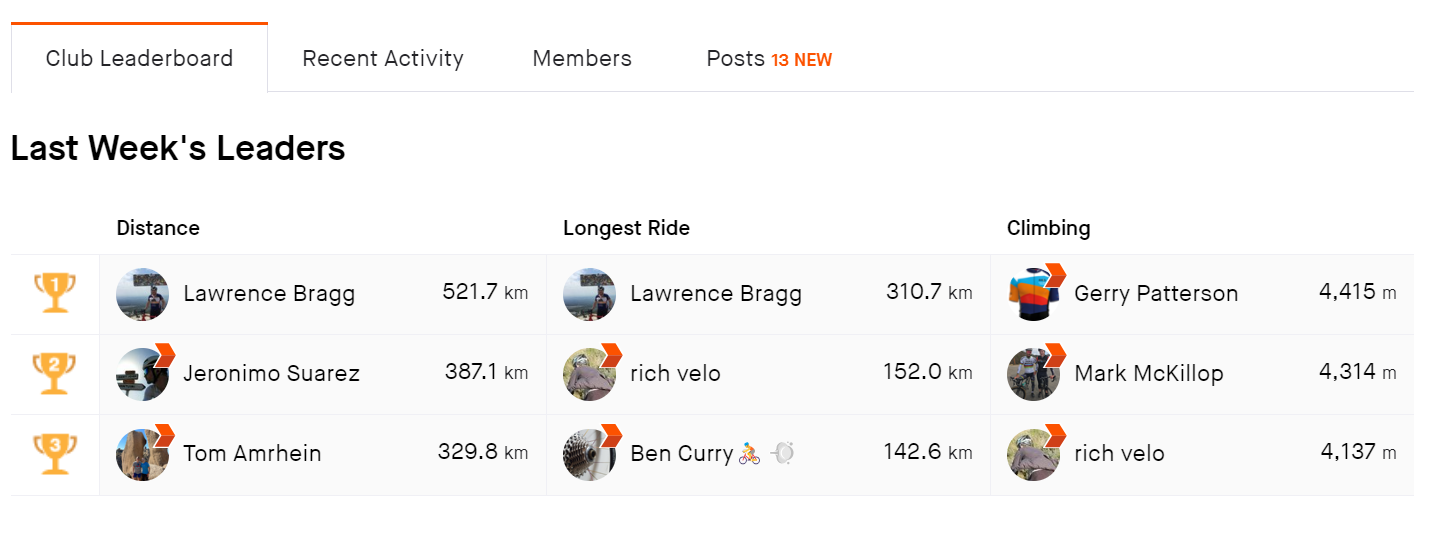Open the Posts tab with 13 new
Screen dimensions: 1430x538
pyautogui.click(x=768, y=58)
